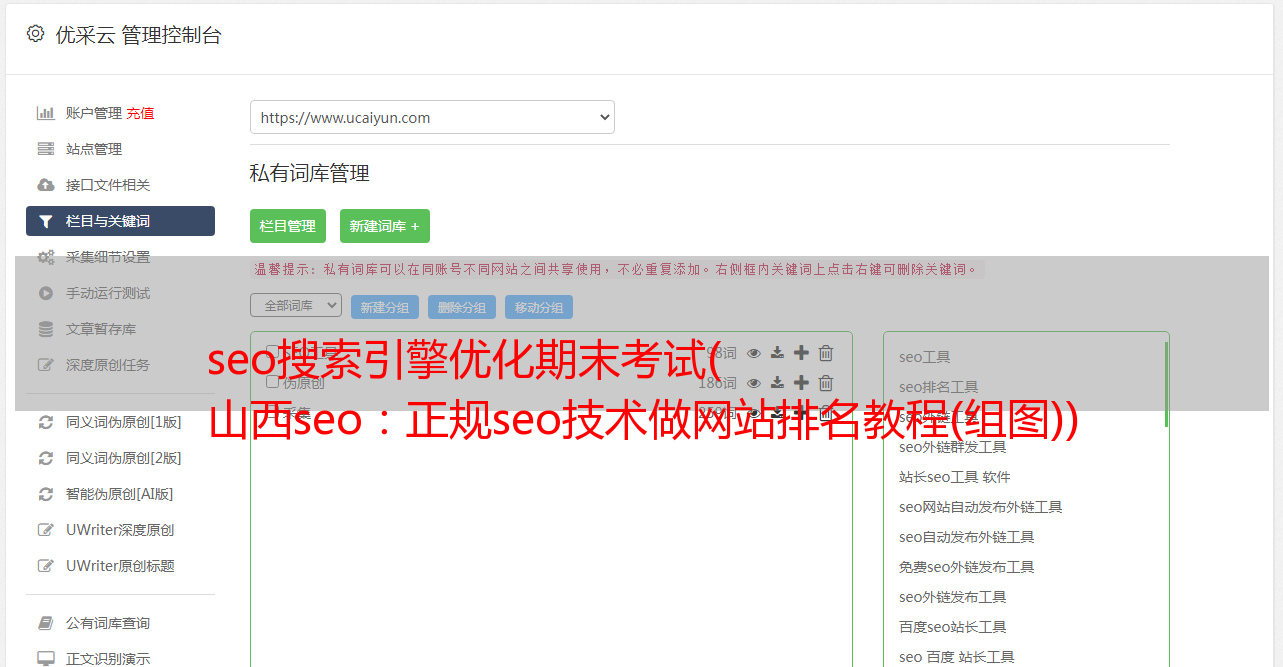The image size is (1283, 667).
Task: Open 深度原创任务 in the sidebar
Action: coord(108,365)
